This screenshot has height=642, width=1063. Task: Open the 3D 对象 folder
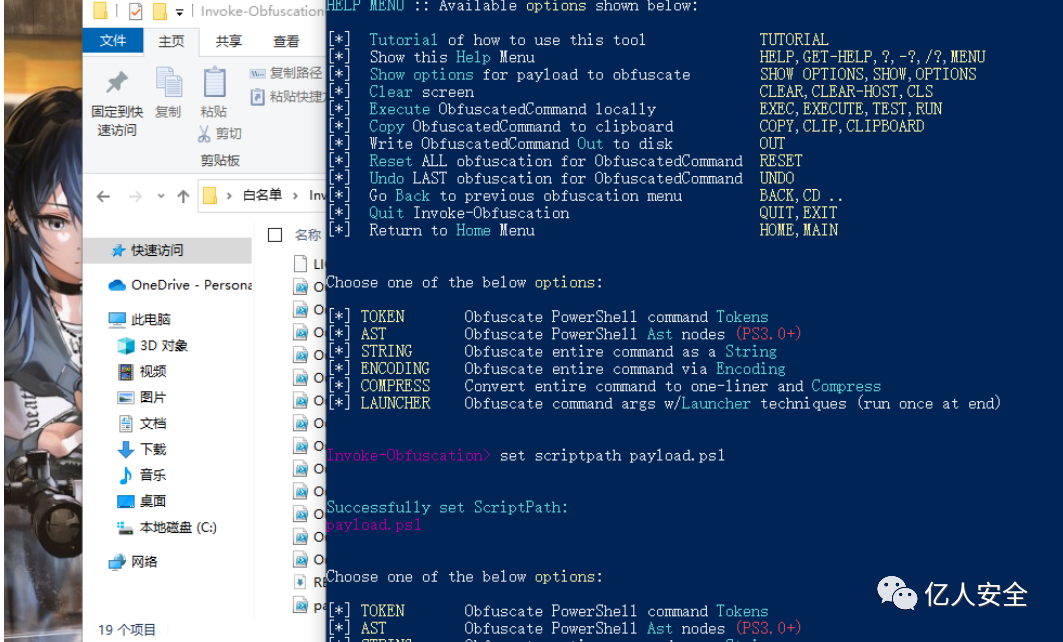[153, 346]
